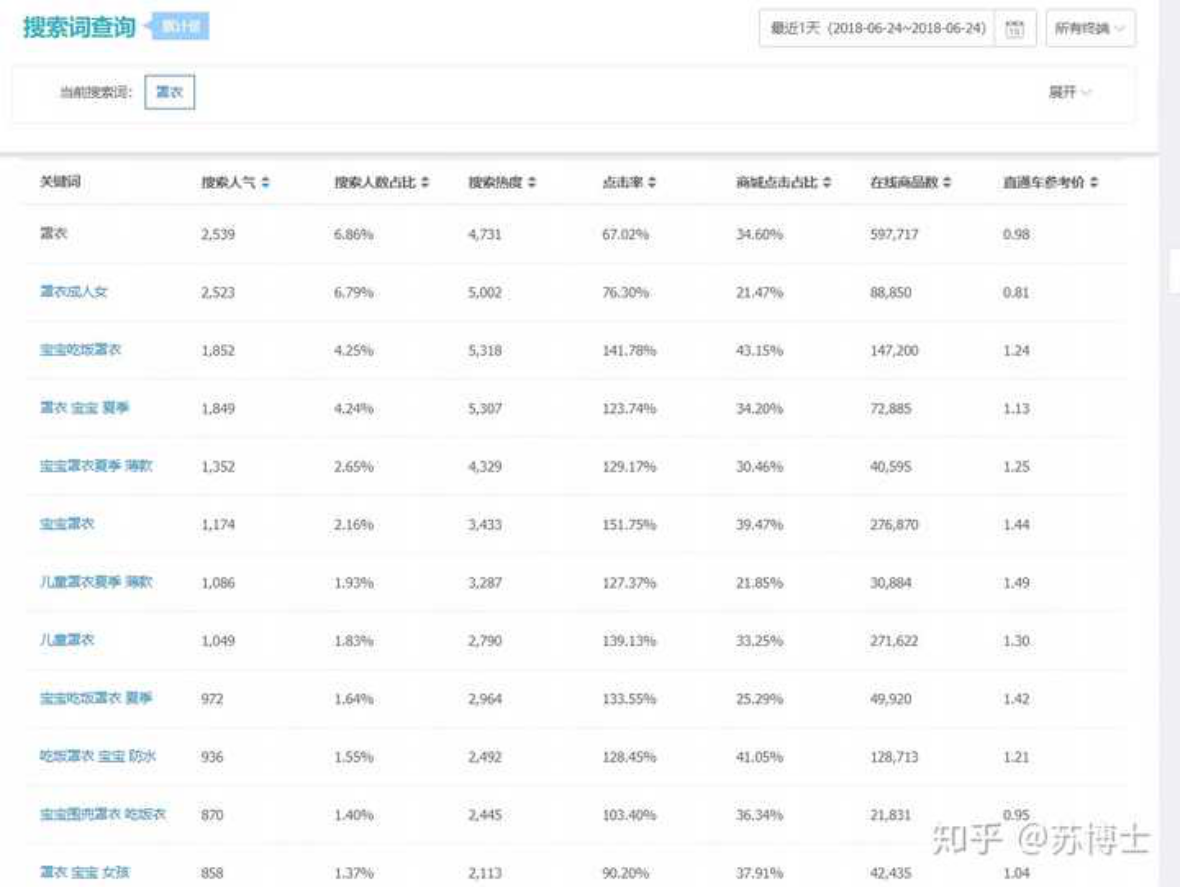Image resolution: width=1180 pixels, height=887 pixels.
Task: Open keyword link 吃饭罩衣 宝宝 防水
Action: [x=98, y=756]
